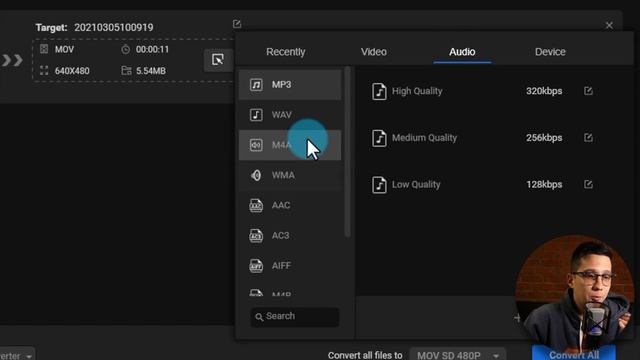Choose High Quality 320kbps preset
This screenshot has width=640, height=360.
pos(482,91)
